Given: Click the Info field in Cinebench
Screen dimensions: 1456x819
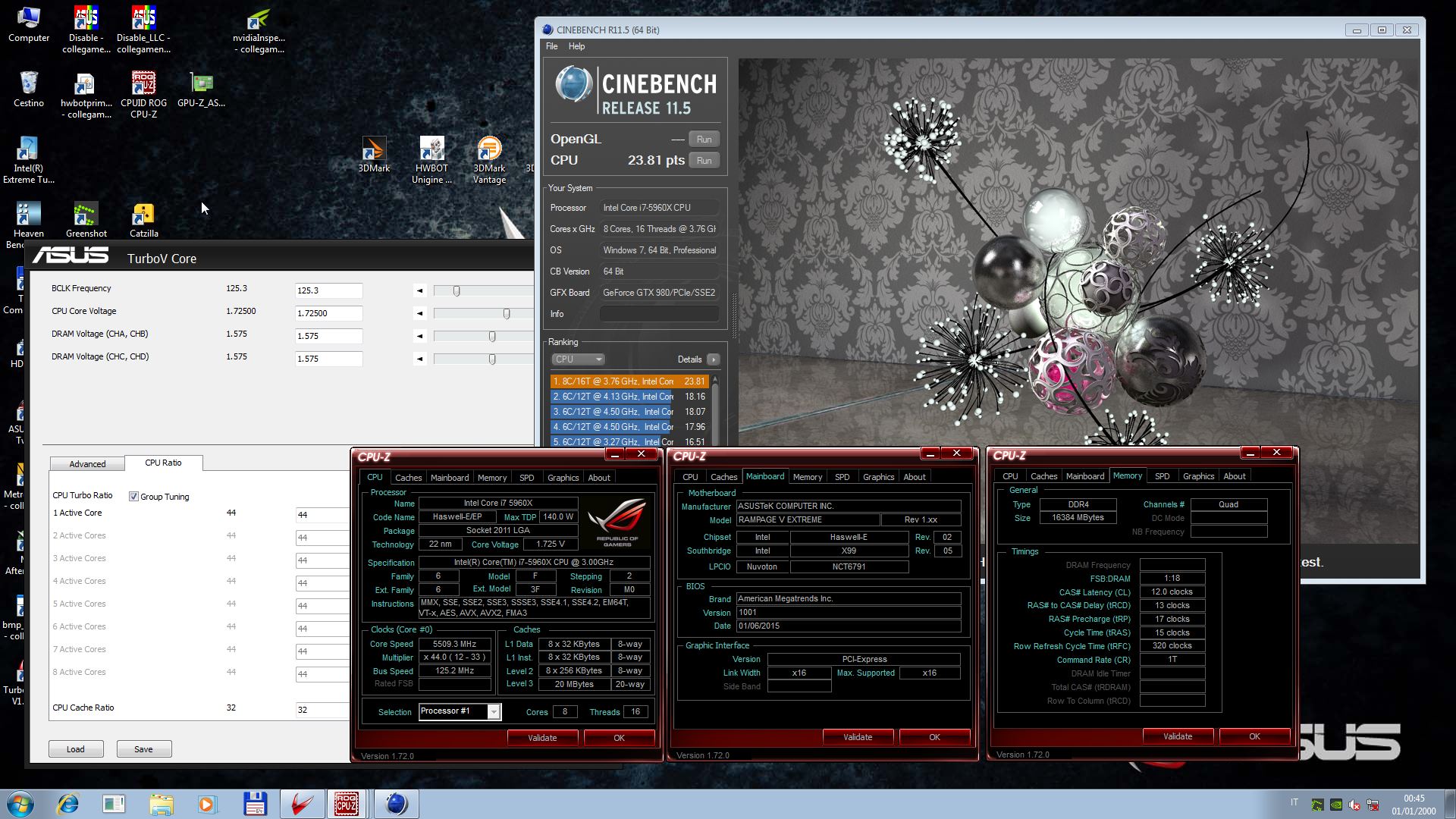Looking at the screenshot, I should coord(659,314).
